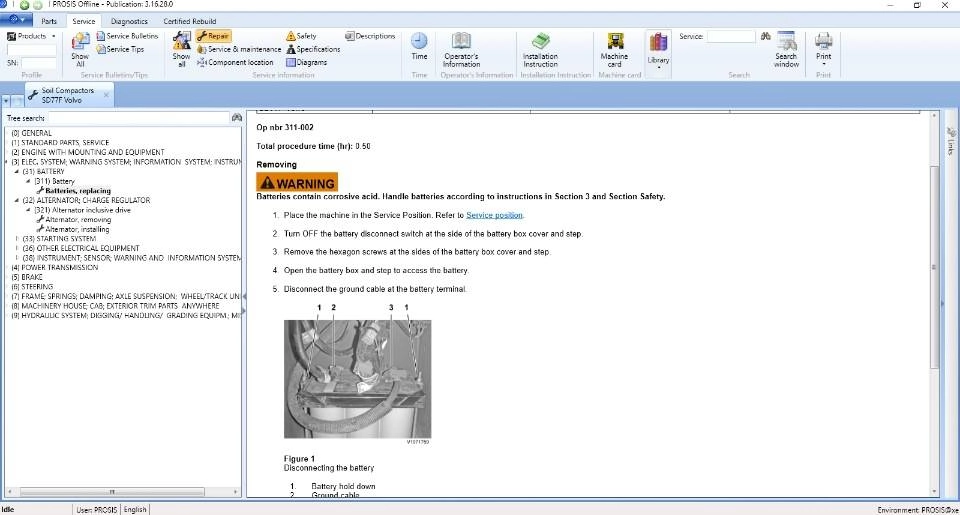Select (8) MACHINERY HOUSE; CAB item
This screenshot has height=515, width=960.
tap(115, 306)
